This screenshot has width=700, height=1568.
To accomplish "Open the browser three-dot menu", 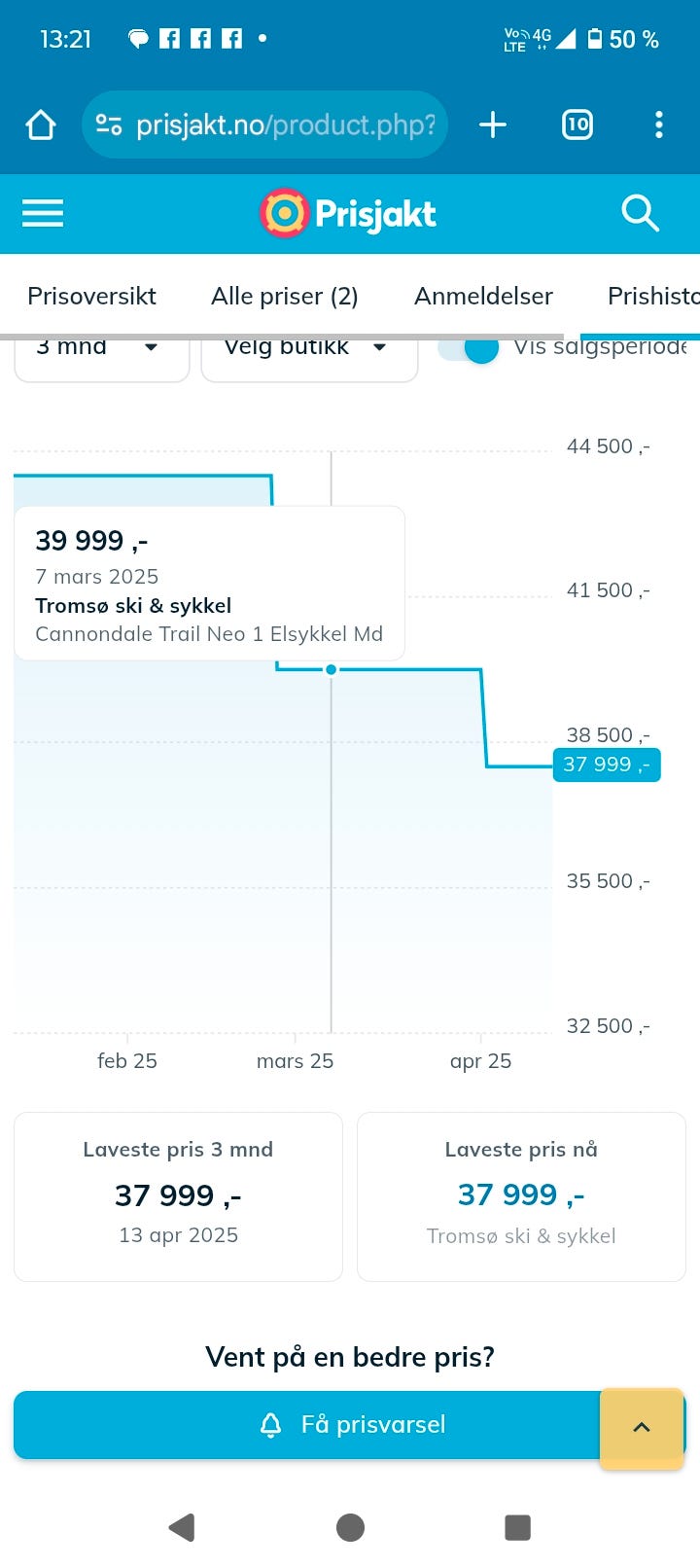I will [659, 125].
